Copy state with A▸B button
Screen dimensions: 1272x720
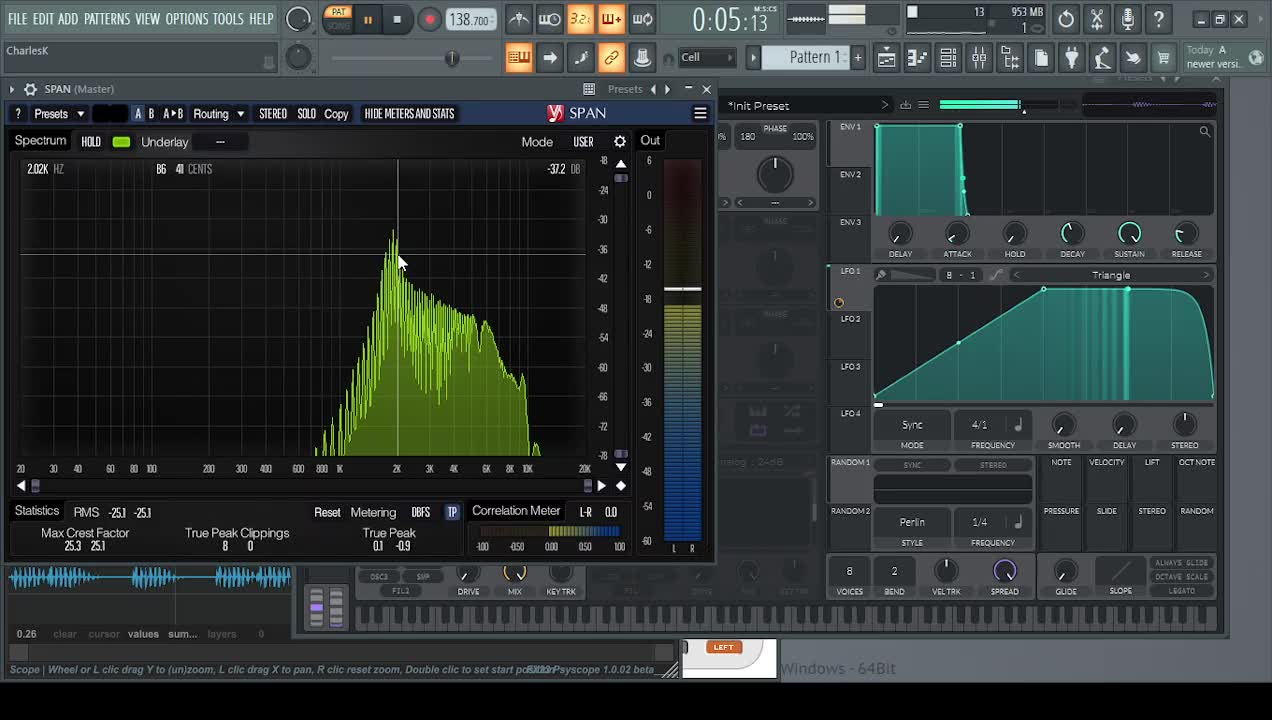coord(173,114)
